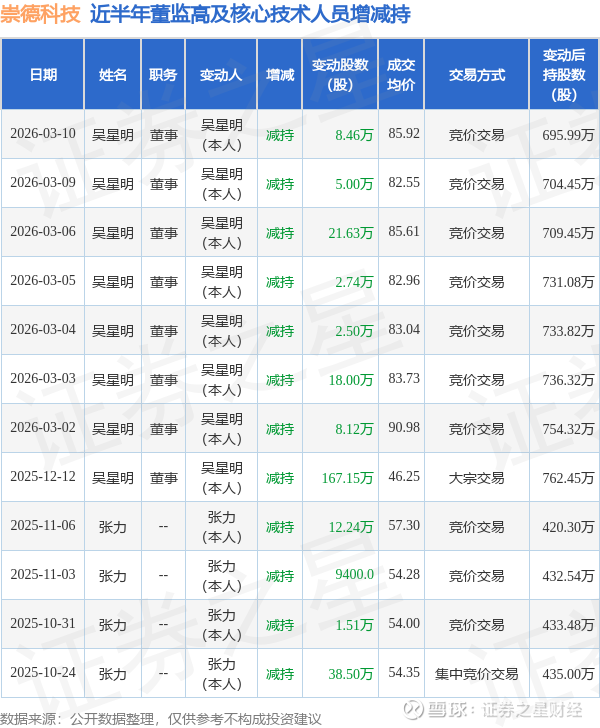This screenshot has width=600, height=728.
Task: Select the date cell 2025-12-12
Action: 43,477
